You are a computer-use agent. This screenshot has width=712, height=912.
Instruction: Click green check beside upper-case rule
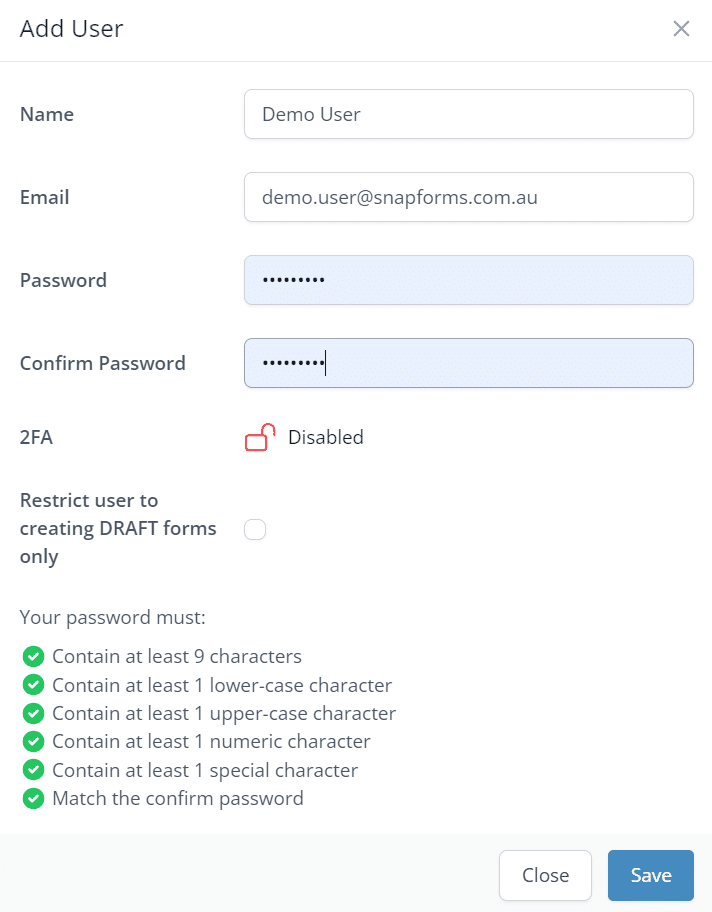pos(33,714)
